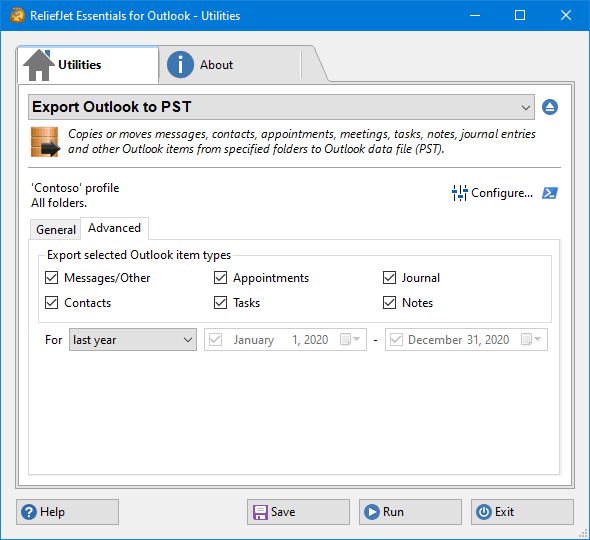Toggle the Contacts checkbox
The height and width of the screenshot is (540, 590).
[x=52, y=303]
